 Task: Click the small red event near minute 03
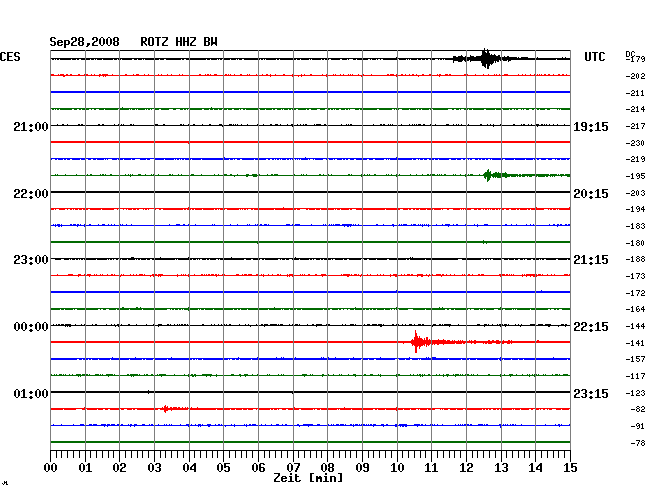point(166,409)
